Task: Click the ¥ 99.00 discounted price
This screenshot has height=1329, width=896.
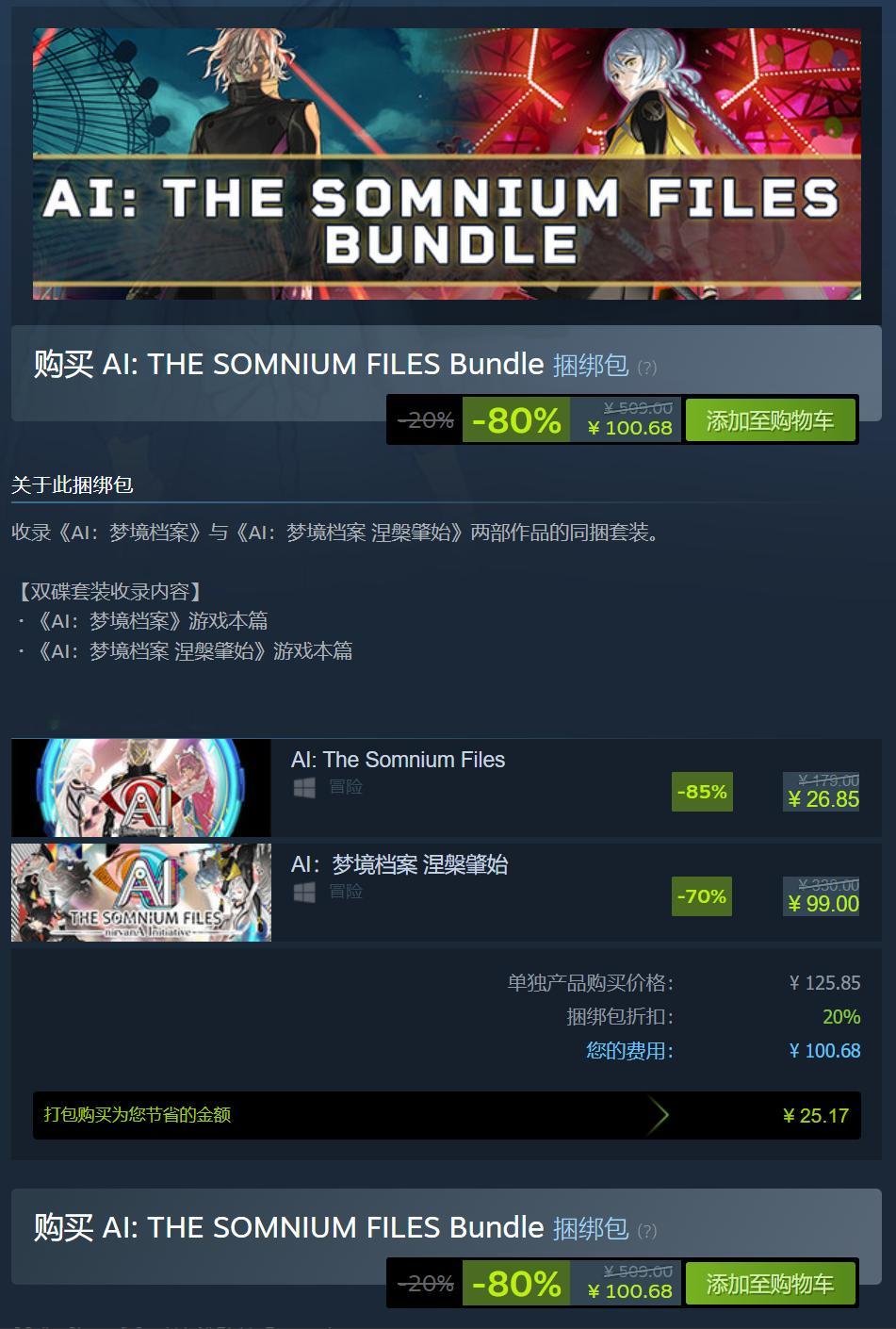Action: 823,904
